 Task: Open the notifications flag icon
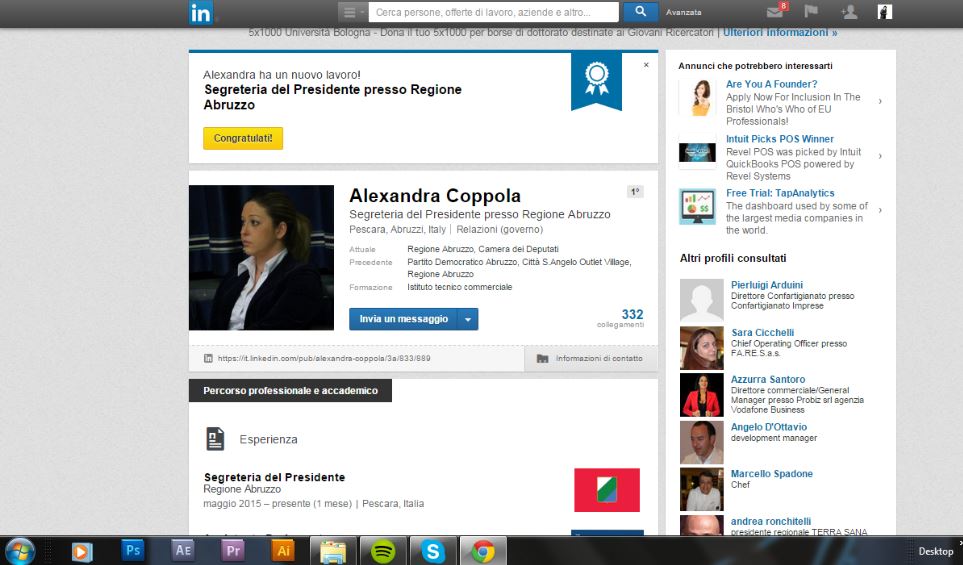pos(811,12)
